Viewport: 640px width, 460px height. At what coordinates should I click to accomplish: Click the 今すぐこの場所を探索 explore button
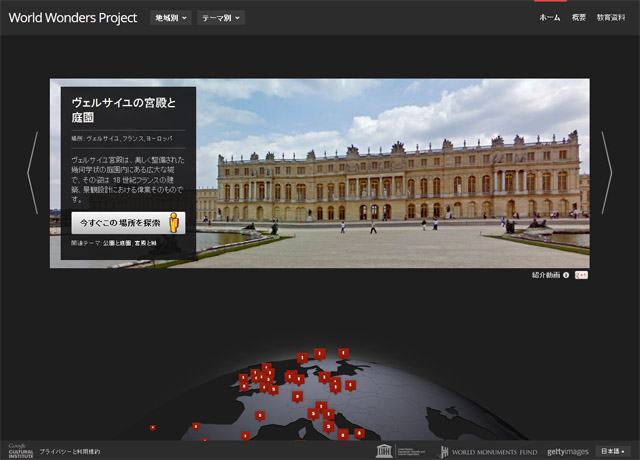pos(128,223)
